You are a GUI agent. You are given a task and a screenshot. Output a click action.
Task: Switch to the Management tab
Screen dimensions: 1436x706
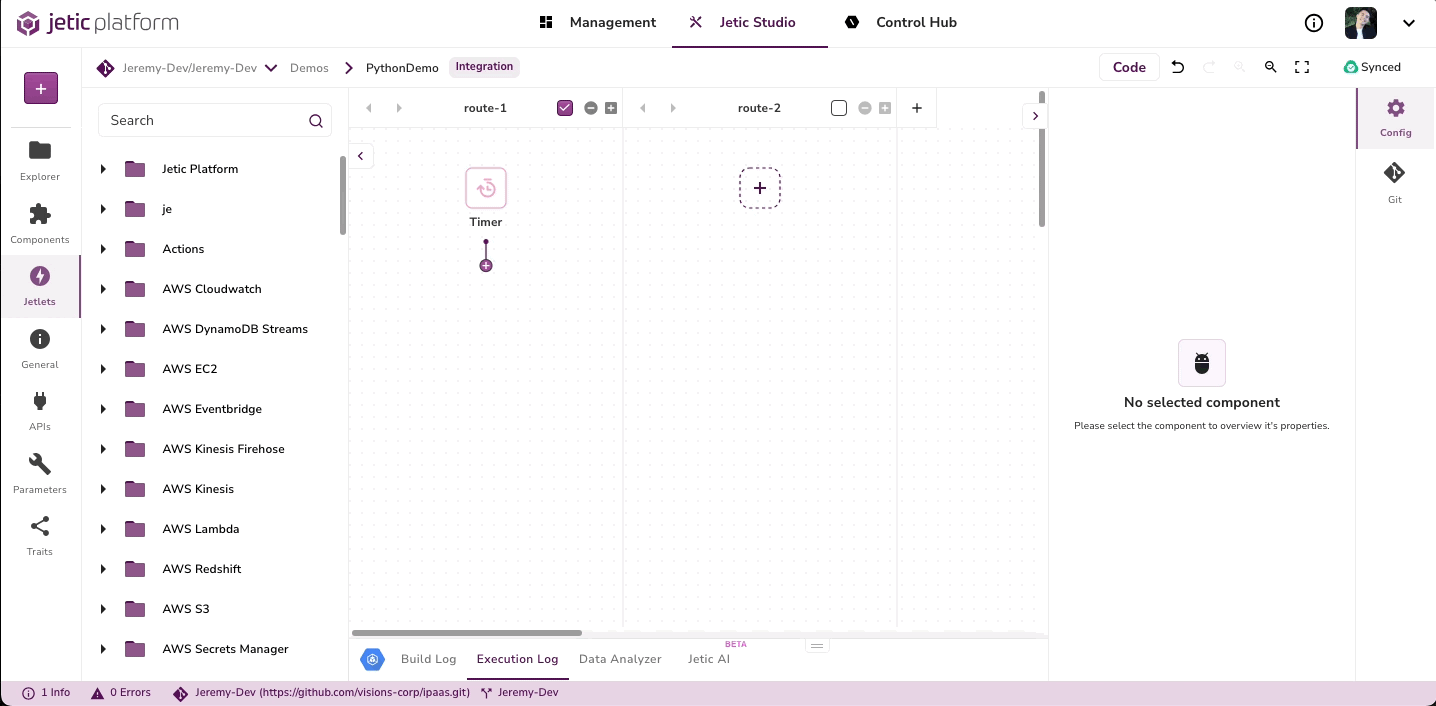tap(597, 23)
